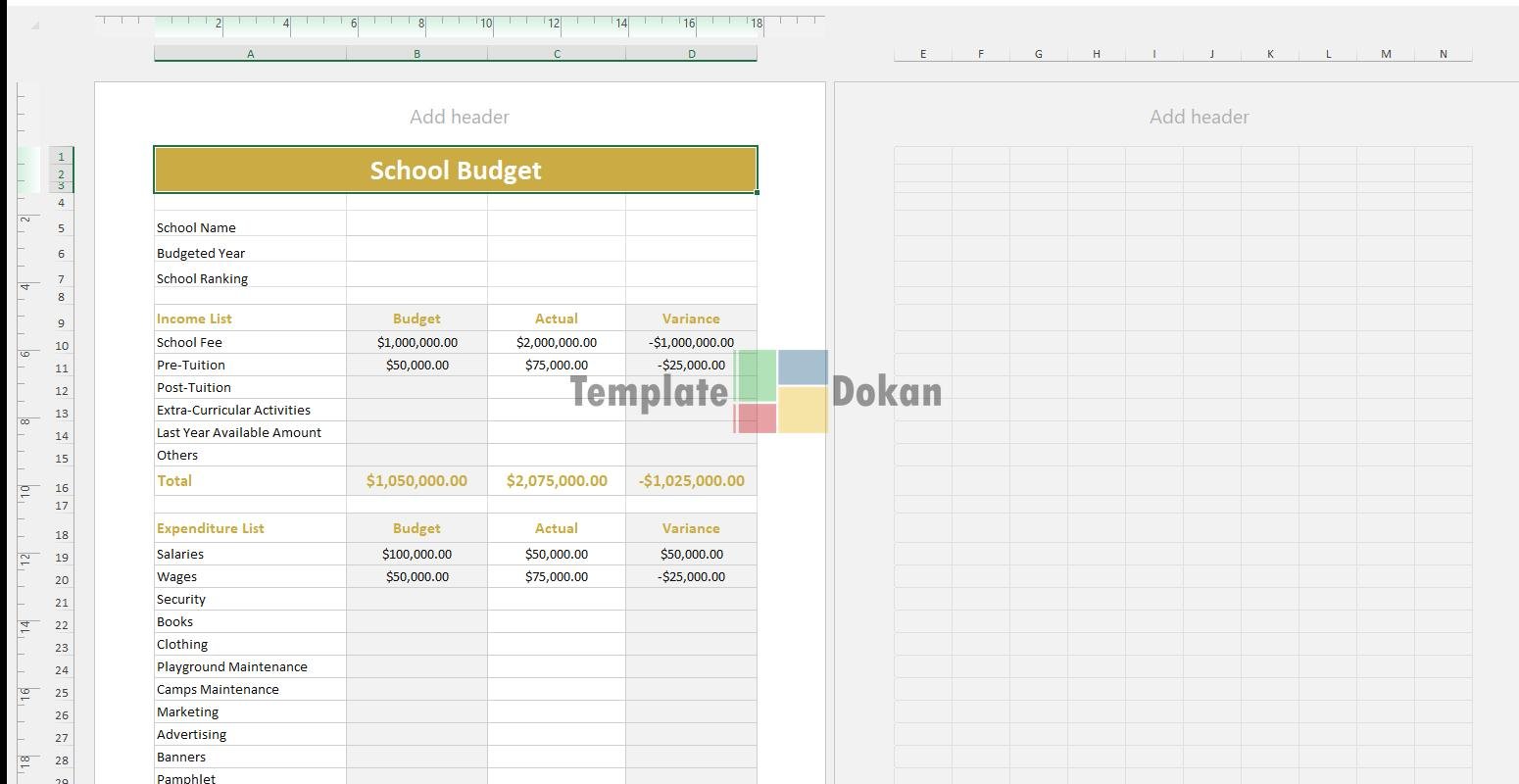
Task: Select column E header on second page
Action: (922, 54)
